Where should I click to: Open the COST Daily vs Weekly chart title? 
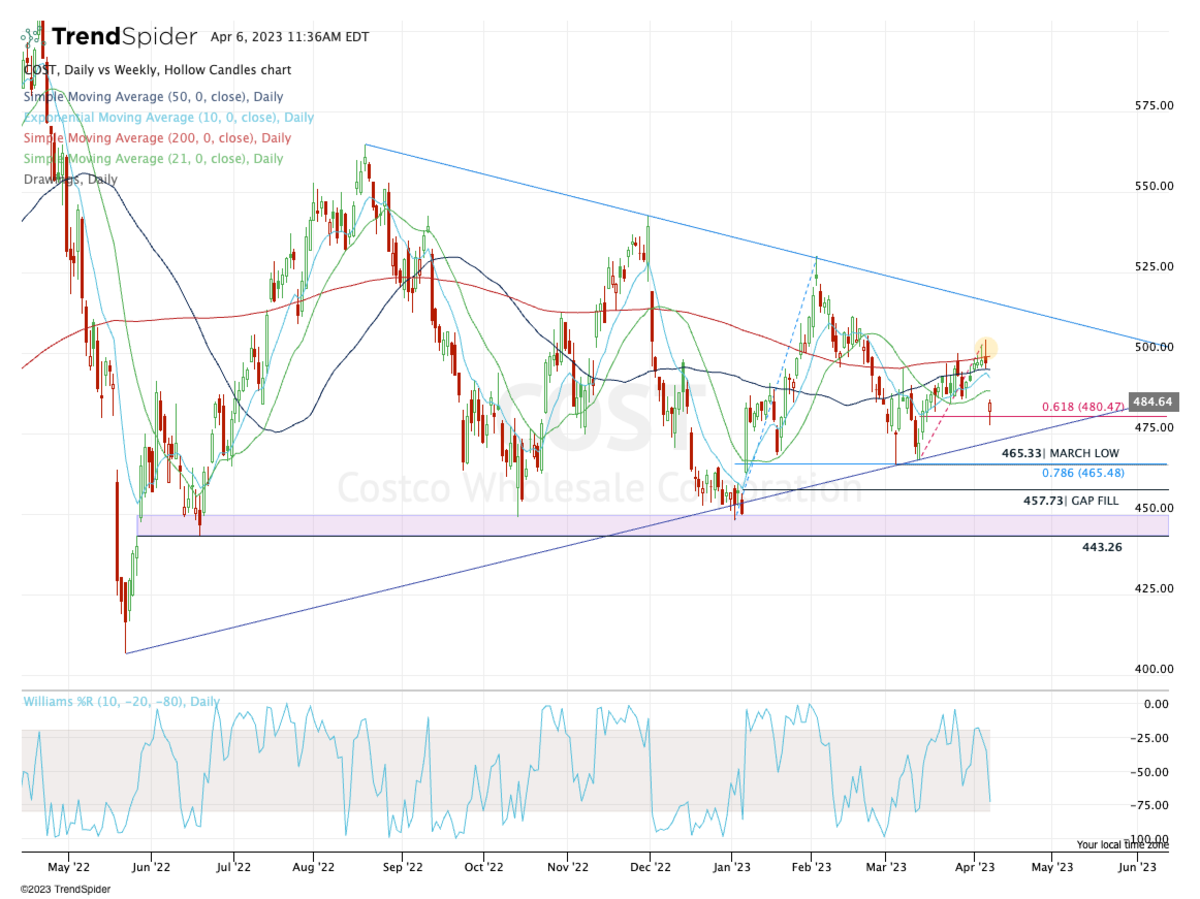click(x=157, y=70)
